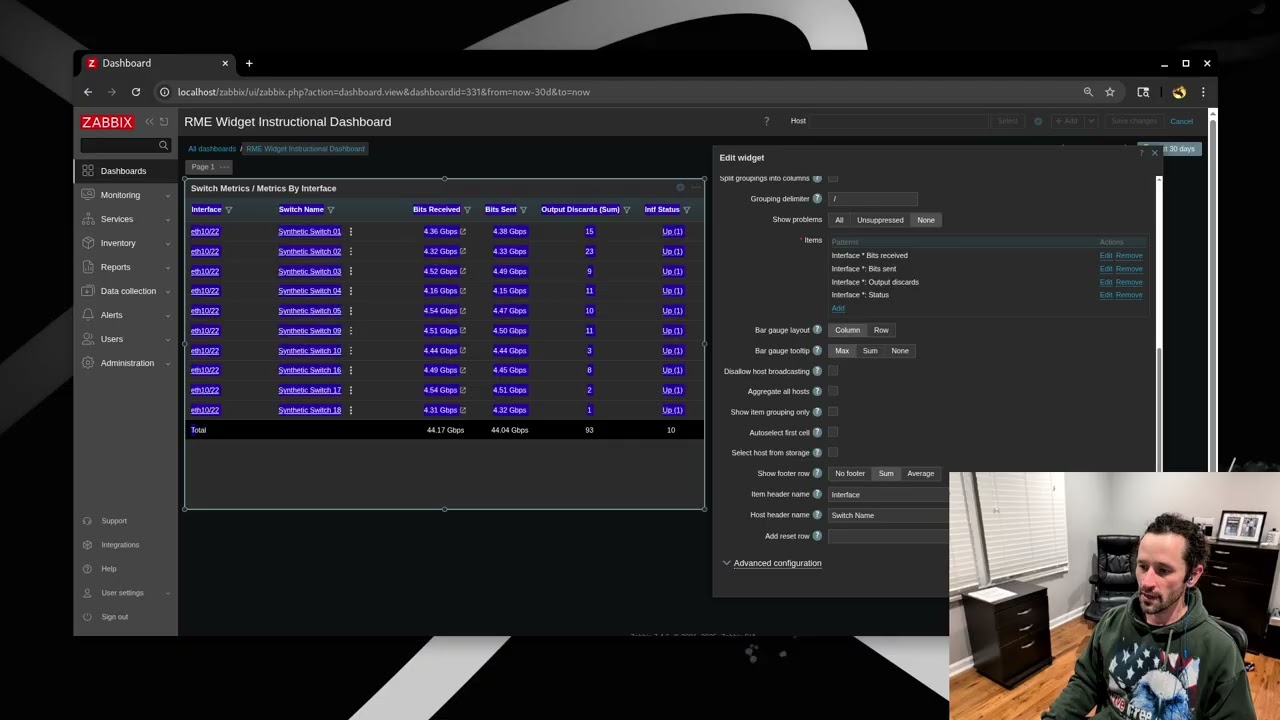Reload the browser page

pyautogui.click(x=136, y=92)
